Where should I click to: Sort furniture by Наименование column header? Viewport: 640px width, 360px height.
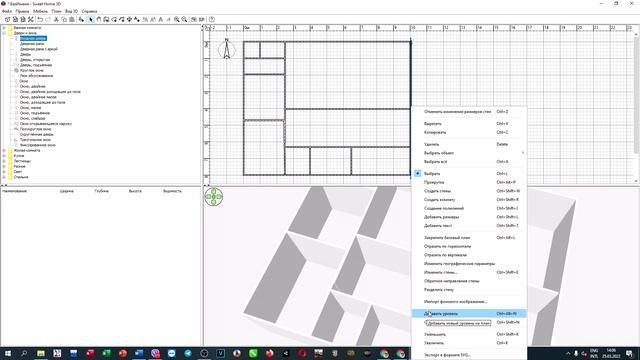pos(15,191)
